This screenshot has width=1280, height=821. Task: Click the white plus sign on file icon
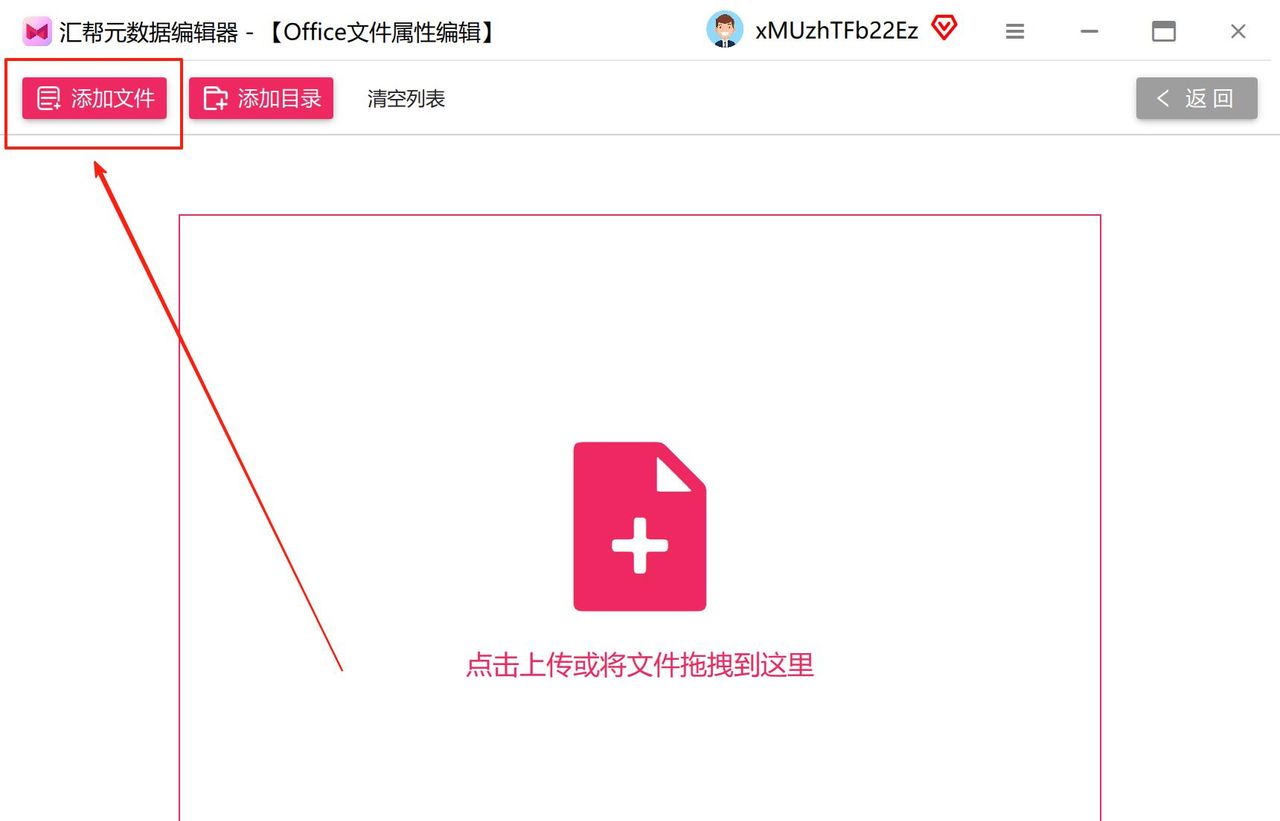[640, 545]
